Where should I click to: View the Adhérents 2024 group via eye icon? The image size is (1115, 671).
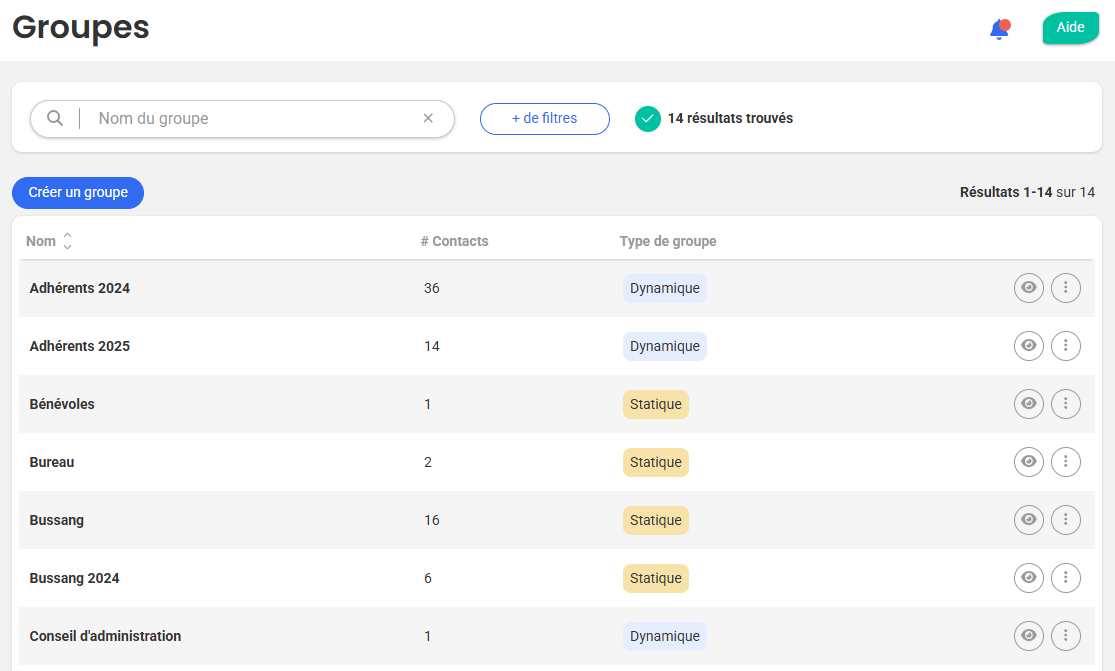tap(1028, 288)
